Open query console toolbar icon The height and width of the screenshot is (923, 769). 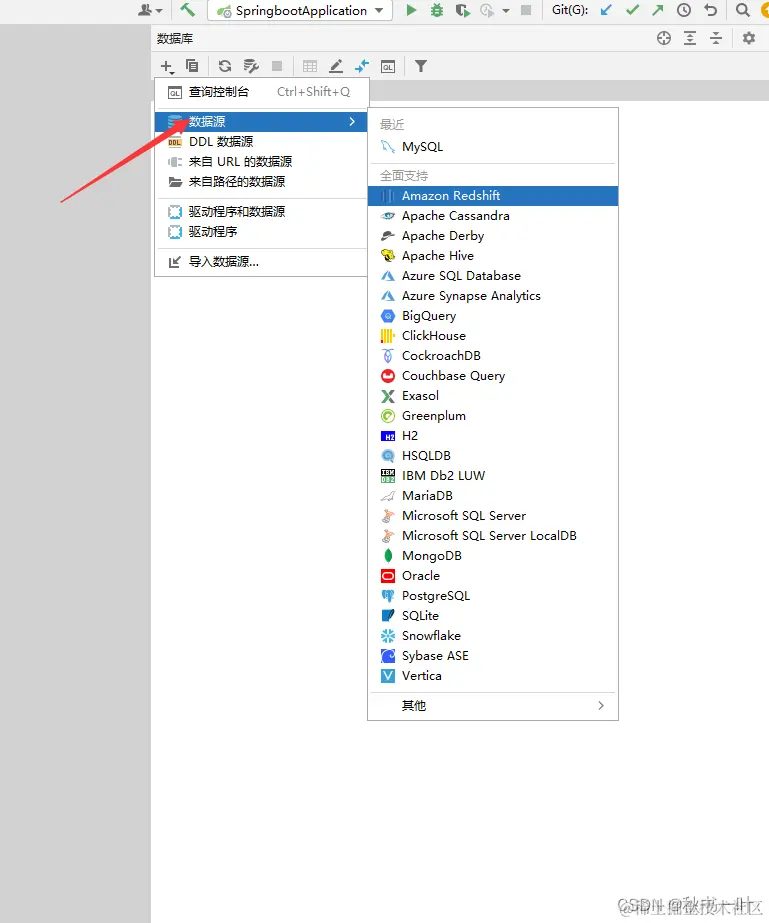(387, 67)
